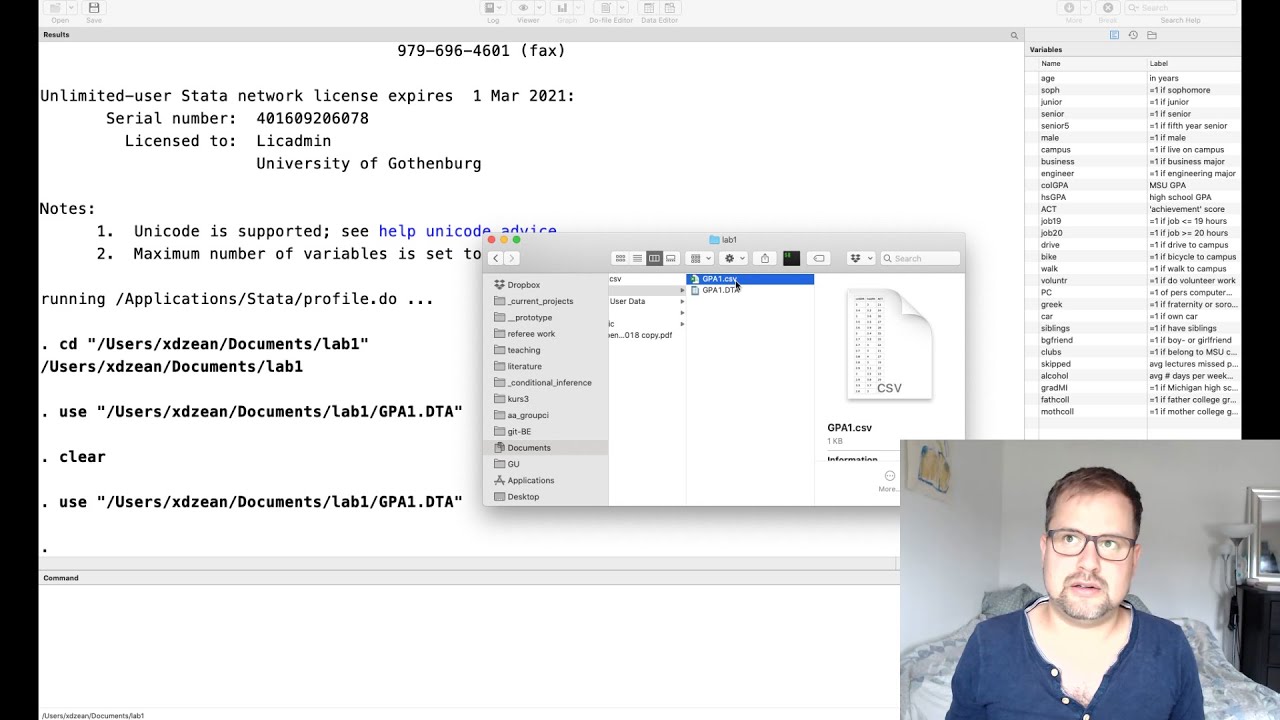Select teaching folder in Finder sidebar
1280x720 pixels.
coord(523,350)
